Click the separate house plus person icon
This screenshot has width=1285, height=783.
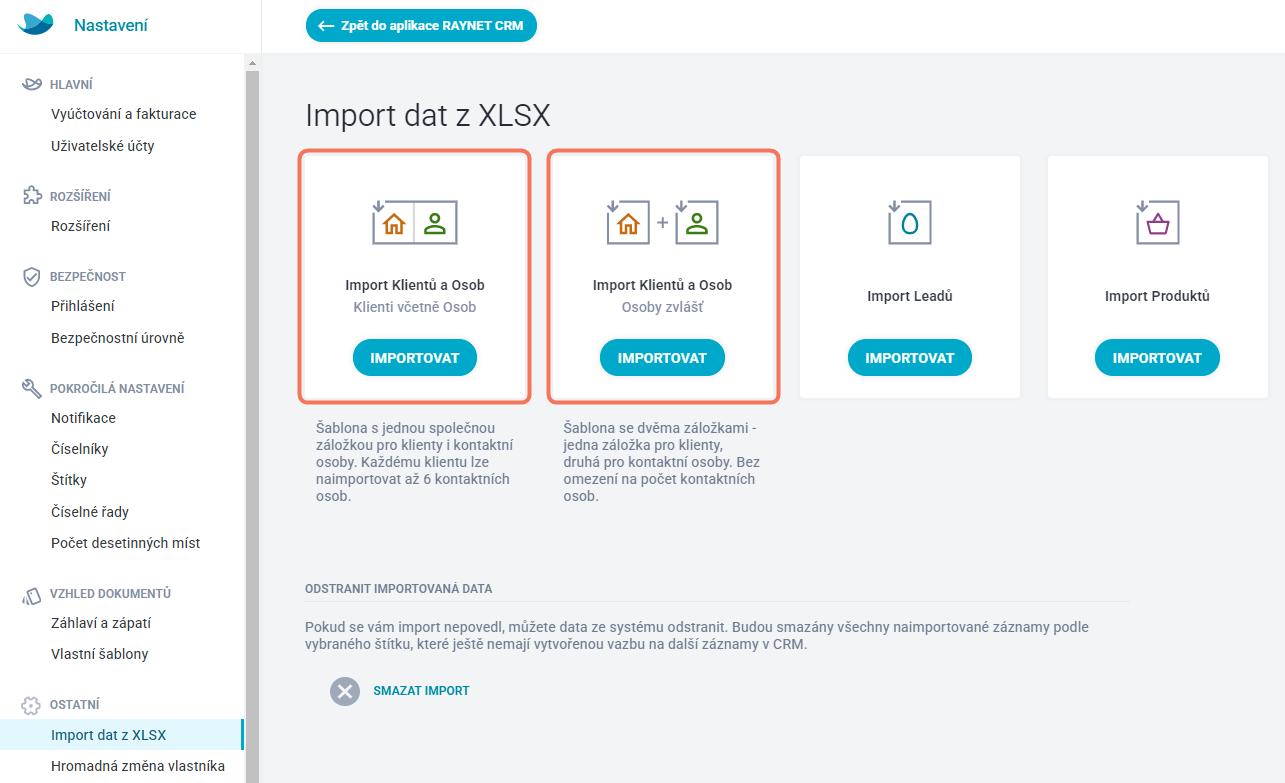(662, 222)
